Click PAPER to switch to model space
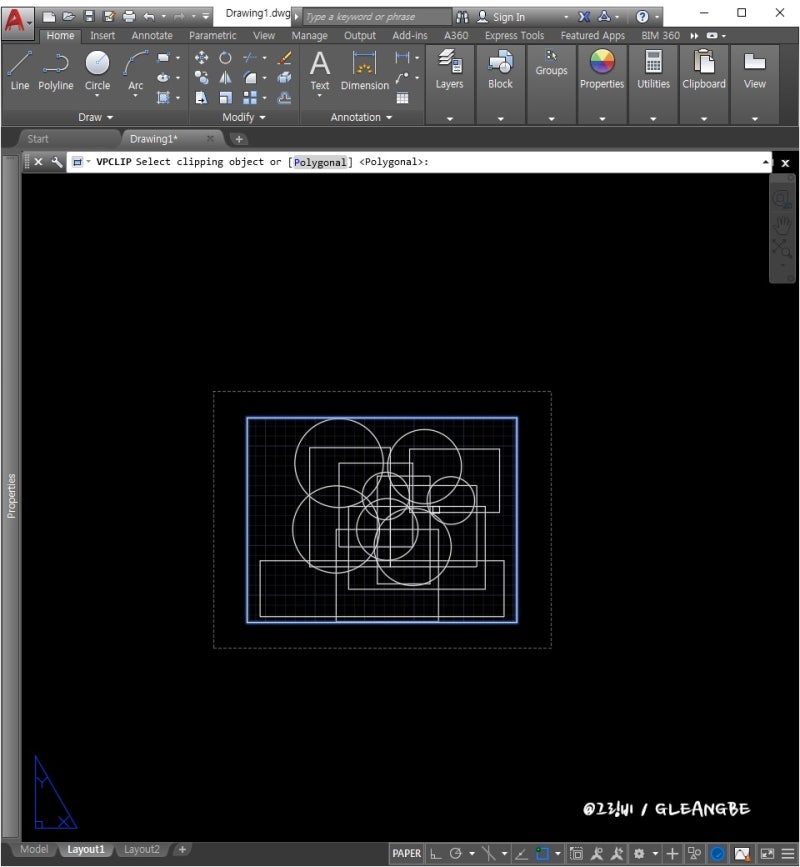Viewport: 800px width, 867px height. tap(406, 853)
